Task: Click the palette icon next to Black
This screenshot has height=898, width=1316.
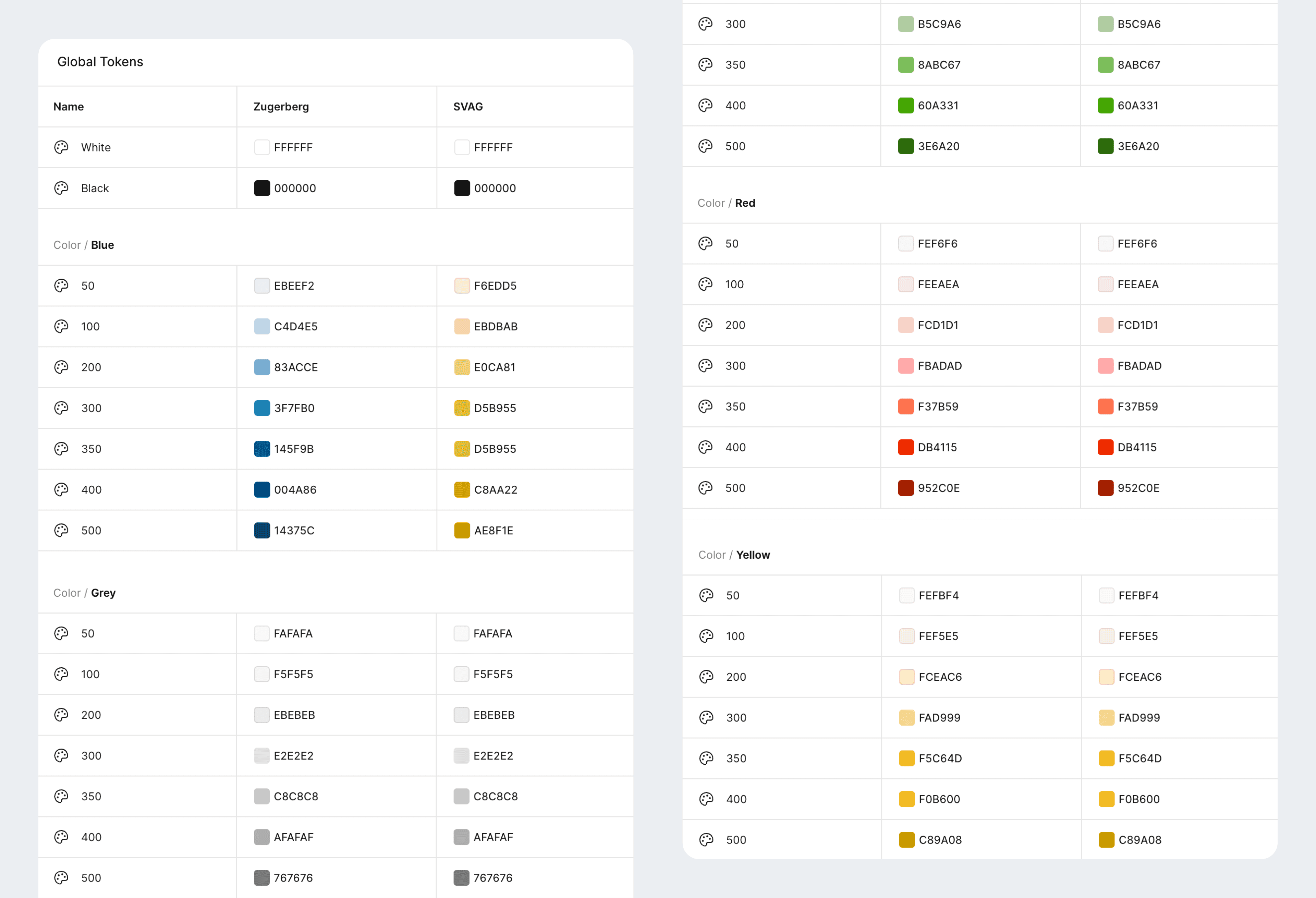Action: tap(61, 188)
